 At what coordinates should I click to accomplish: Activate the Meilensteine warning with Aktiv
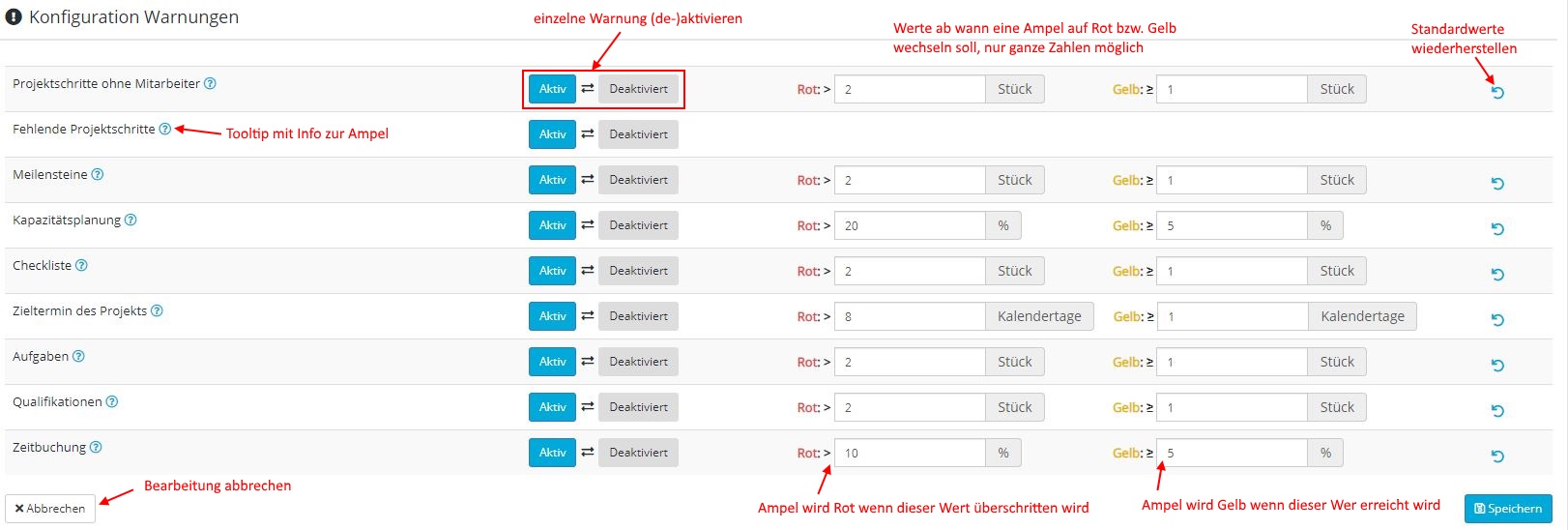click(552, 180)
